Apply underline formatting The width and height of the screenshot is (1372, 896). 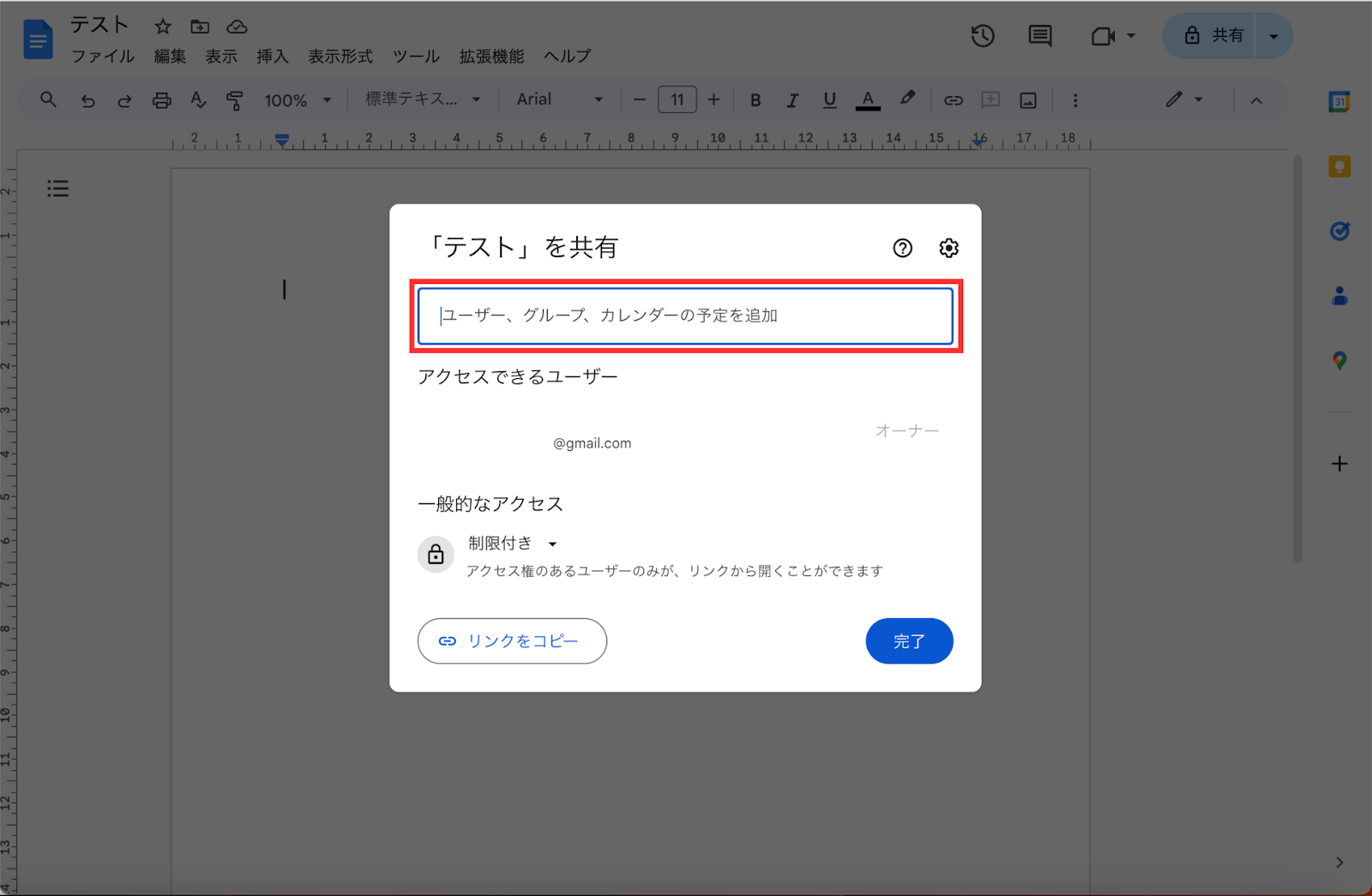829,99
